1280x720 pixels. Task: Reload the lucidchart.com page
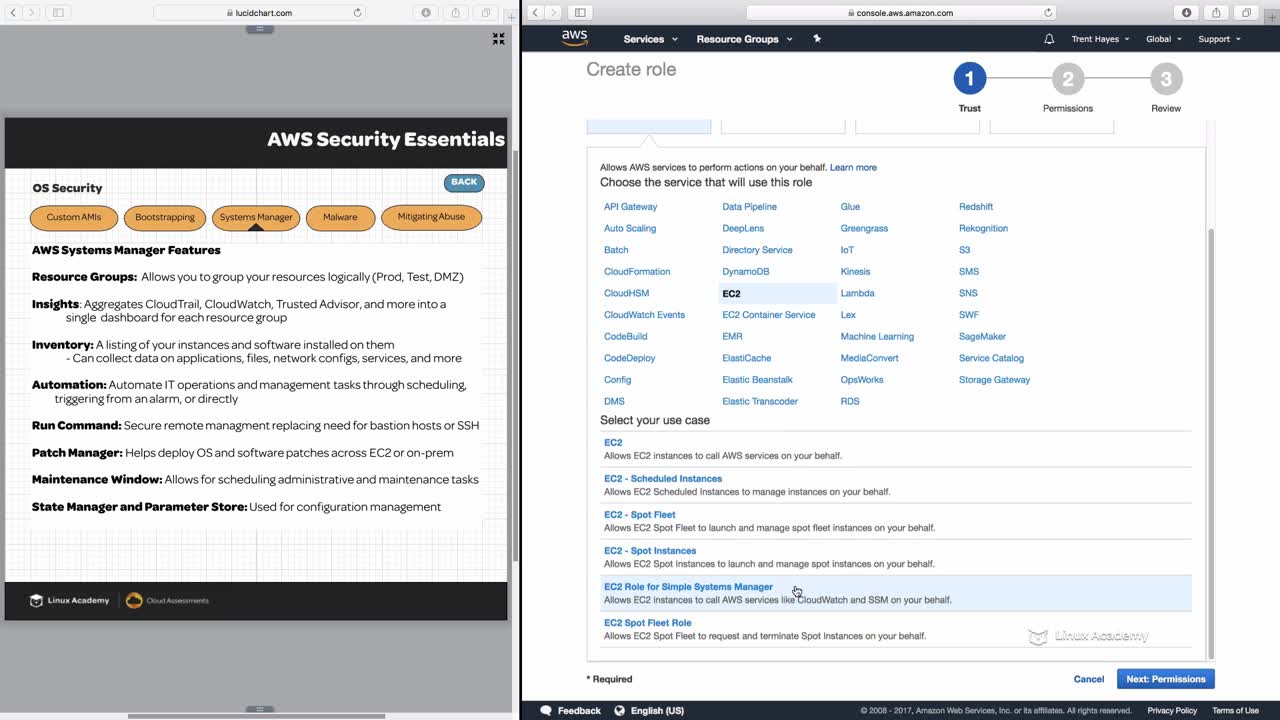coord(357,13)
